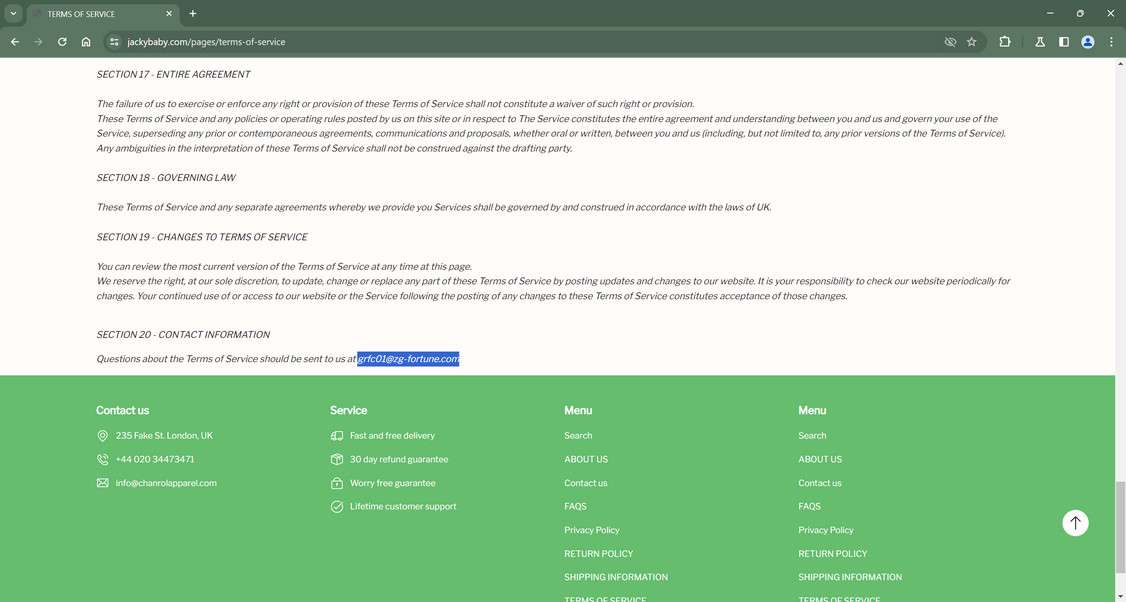Minimize the Chrome window
The image size is (1126, 602).
(1050, 13)
